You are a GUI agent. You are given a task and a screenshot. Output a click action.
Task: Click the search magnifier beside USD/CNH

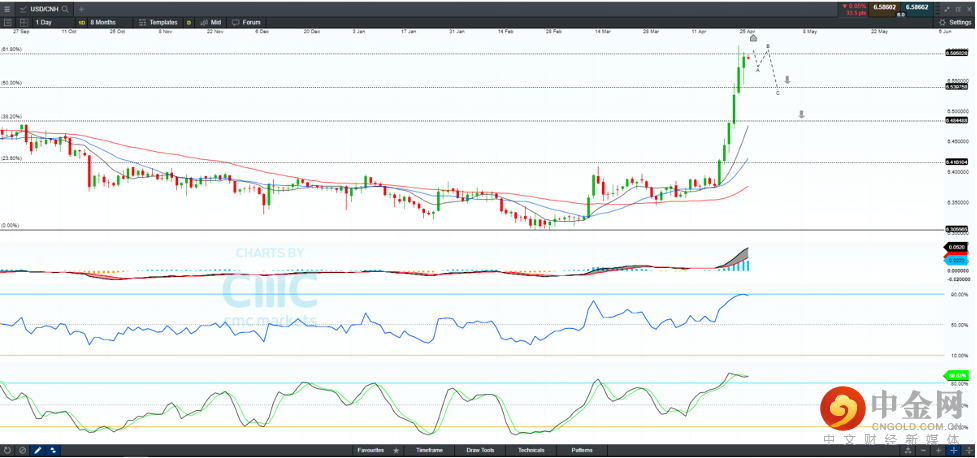coord(67,8)
